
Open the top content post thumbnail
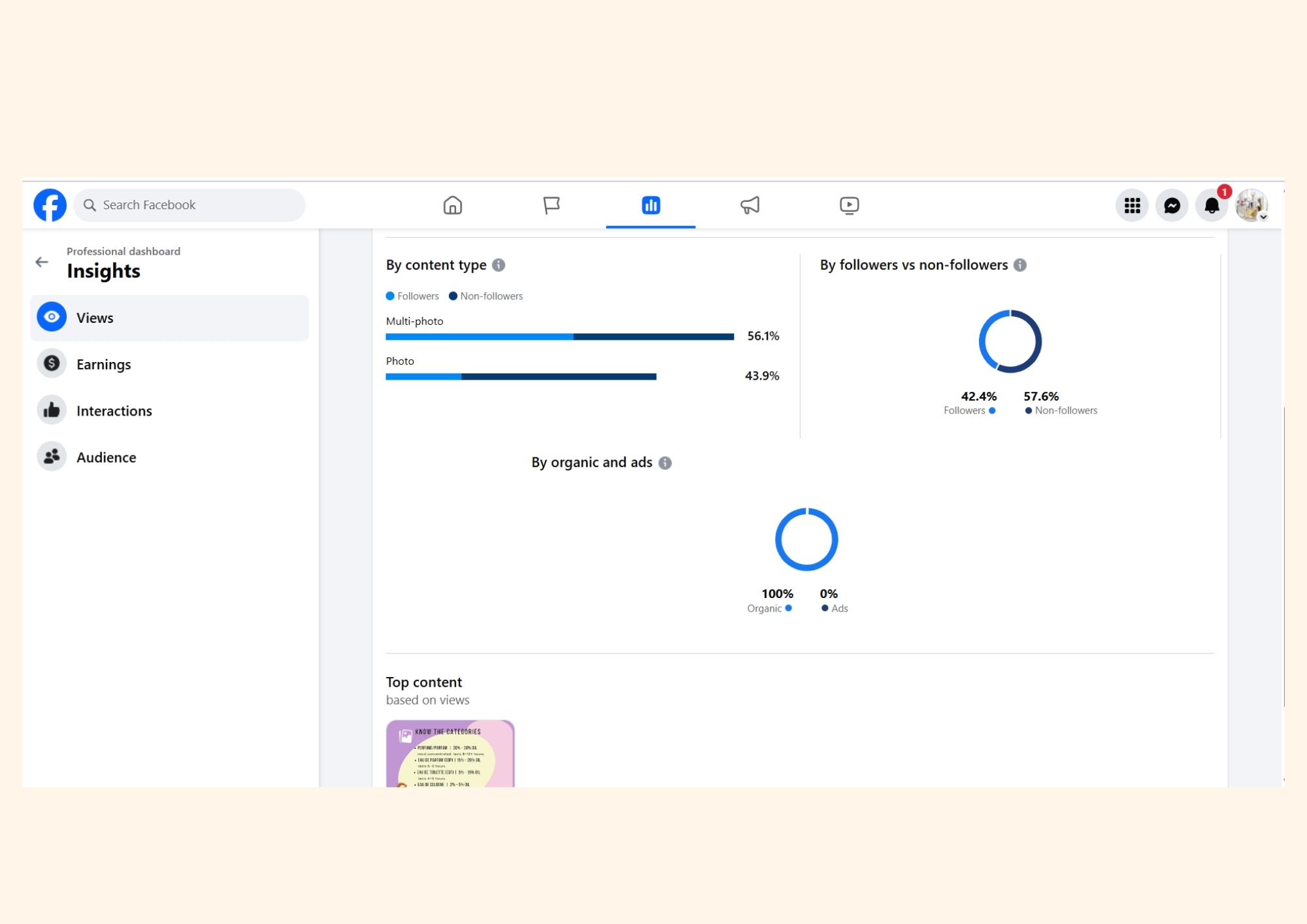450,753
